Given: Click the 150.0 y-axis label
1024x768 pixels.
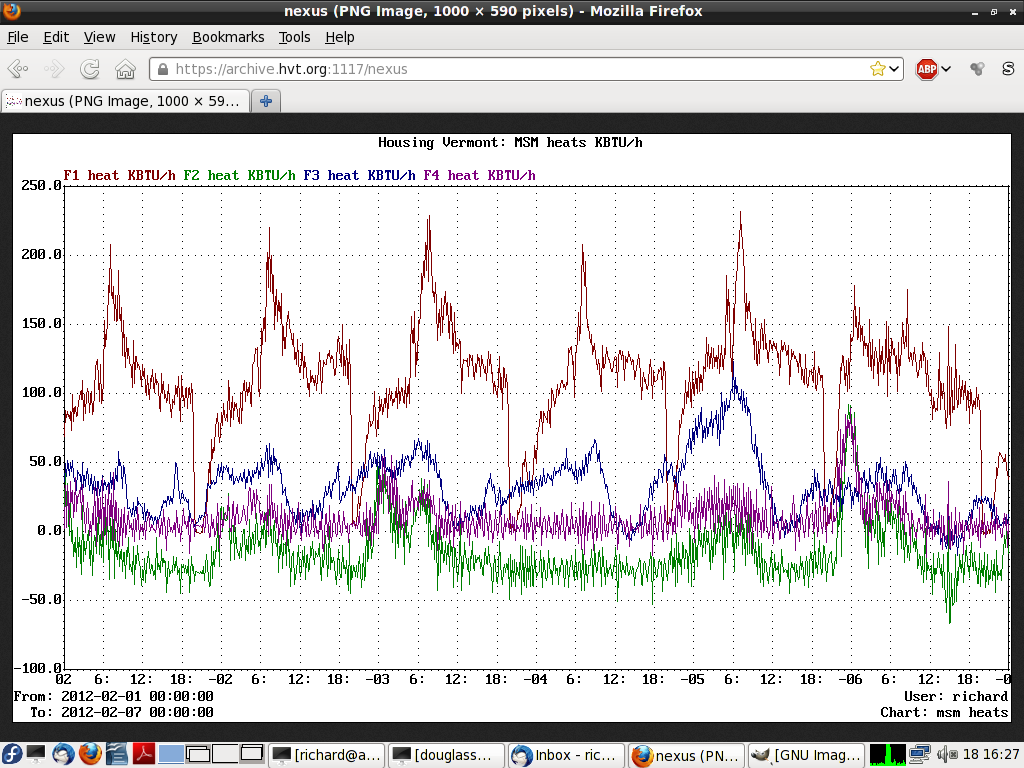Looking at the screenshot, I should 41,324.
